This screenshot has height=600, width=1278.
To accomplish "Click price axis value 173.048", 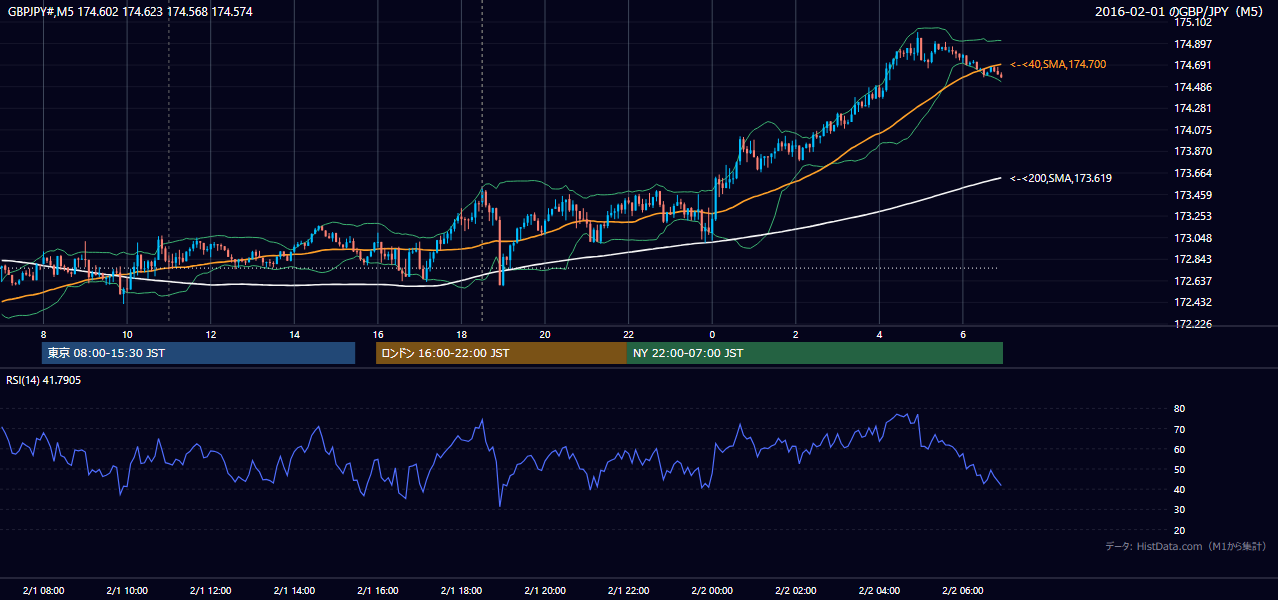I will tap(1193, 238).
